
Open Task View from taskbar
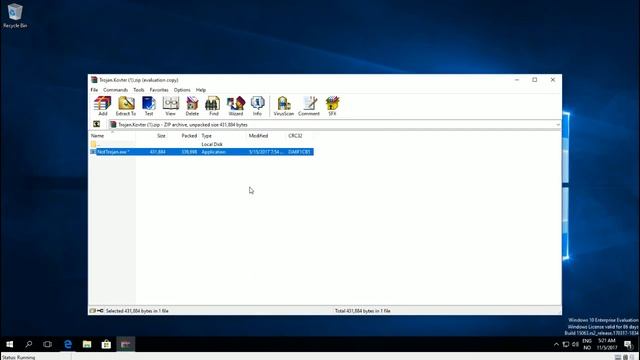coord(47,344)
